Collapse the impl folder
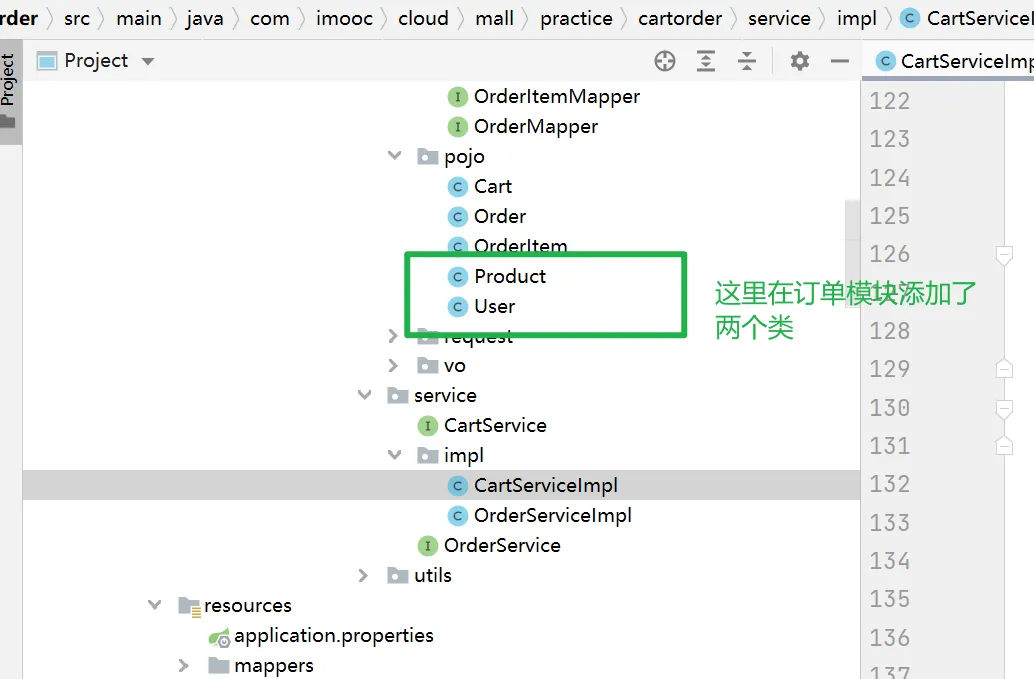Viewport: 1034px width, 679px height. (394, 456)
